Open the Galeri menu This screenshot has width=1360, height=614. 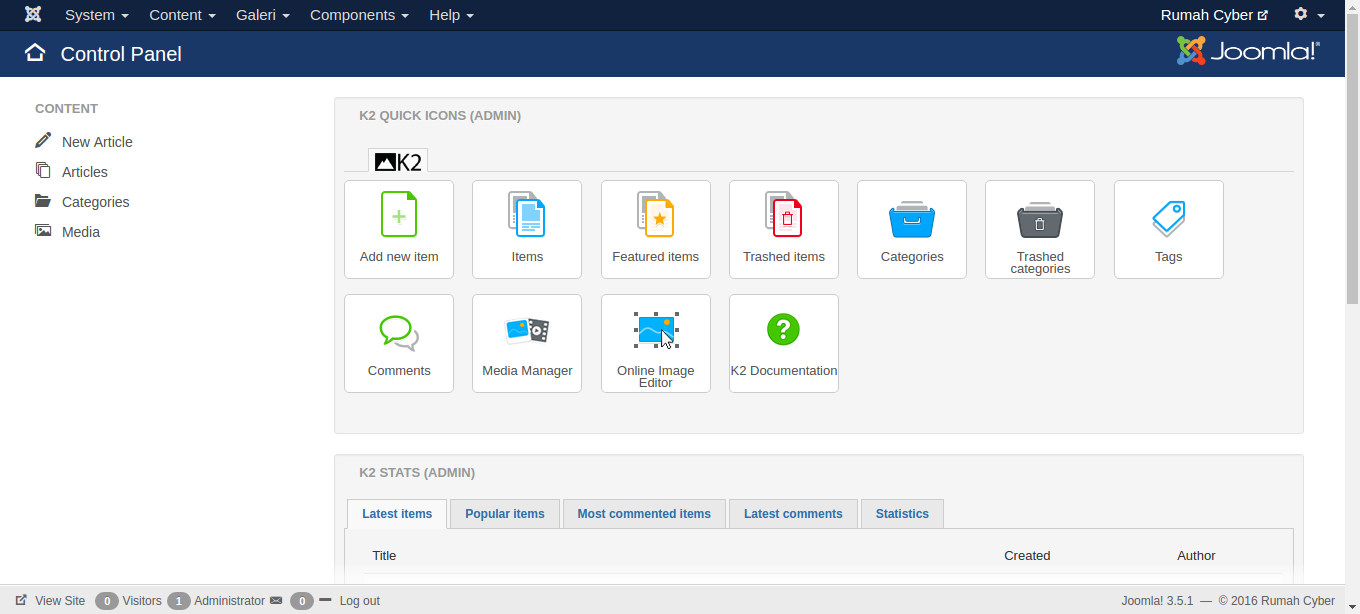[x=263, y=15]
